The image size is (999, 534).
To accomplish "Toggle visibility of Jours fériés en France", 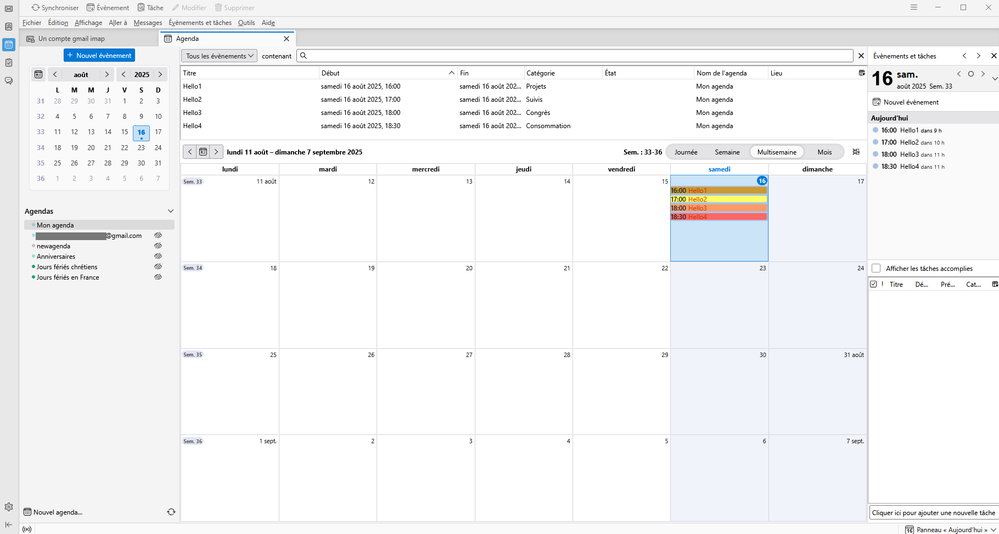I will tap(158, 277).
